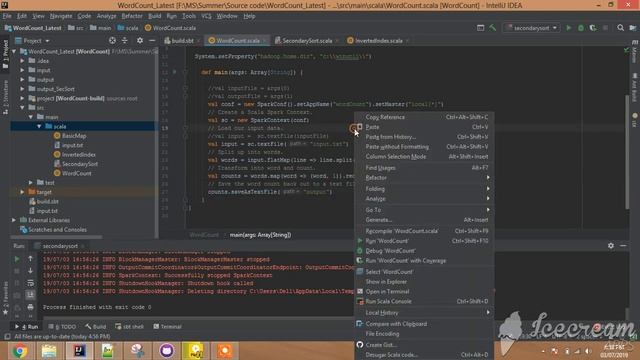
Task: Run with coverage icon in top toolbar
Action: click(593, 28)
